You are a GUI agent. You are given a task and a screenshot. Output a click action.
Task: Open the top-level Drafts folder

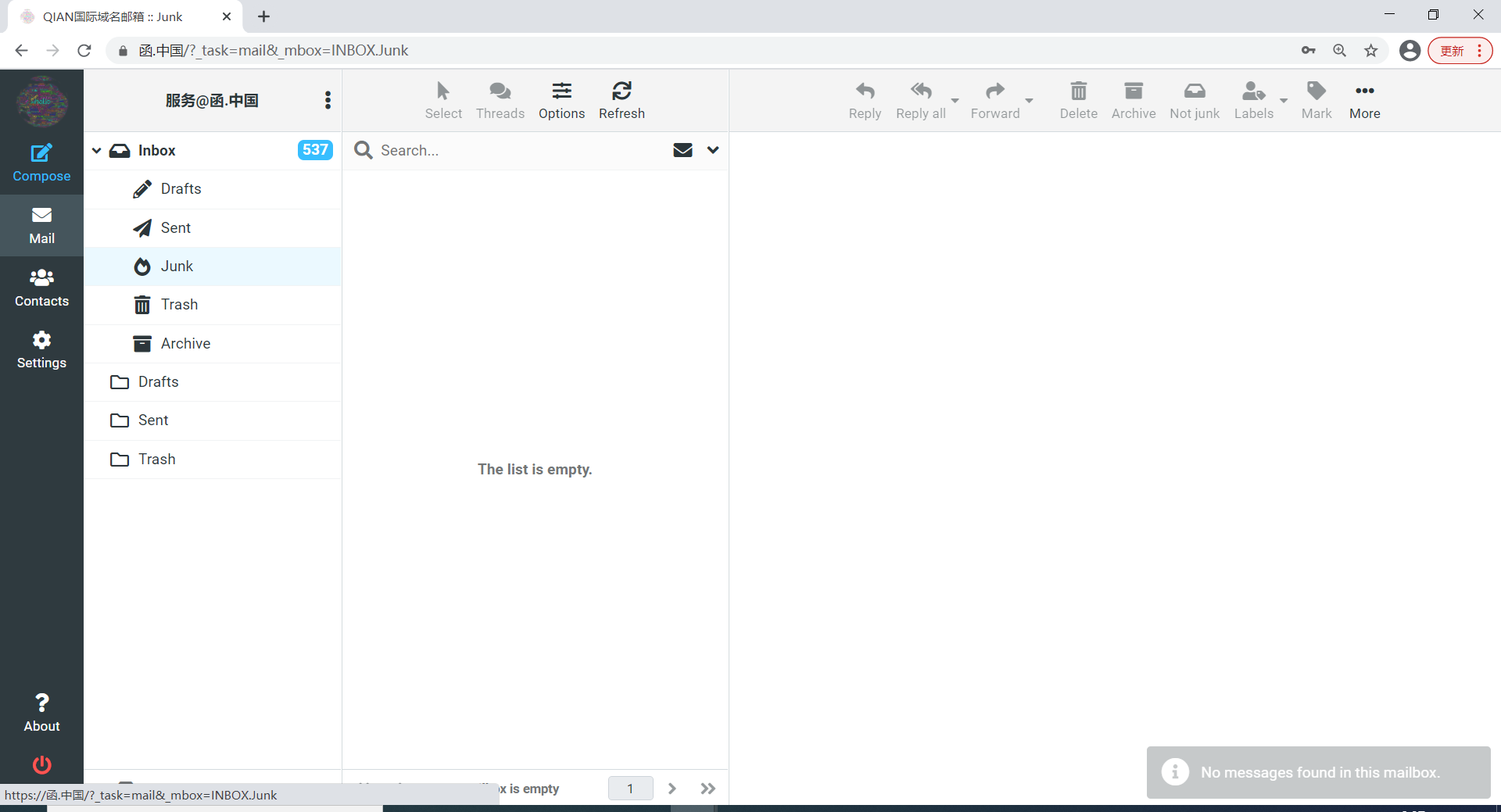[212, 381]
